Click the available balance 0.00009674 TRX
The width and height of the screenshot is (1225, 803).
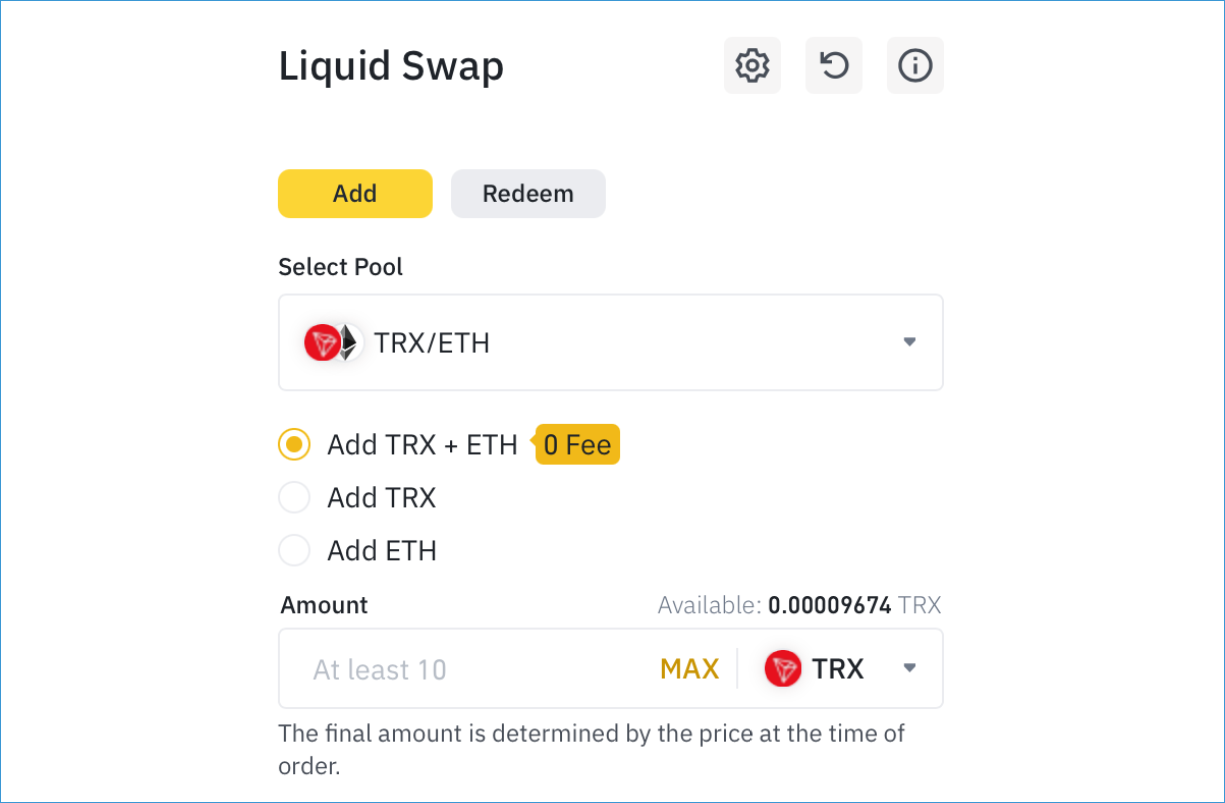pyautogui.click(x=854, y=605)
